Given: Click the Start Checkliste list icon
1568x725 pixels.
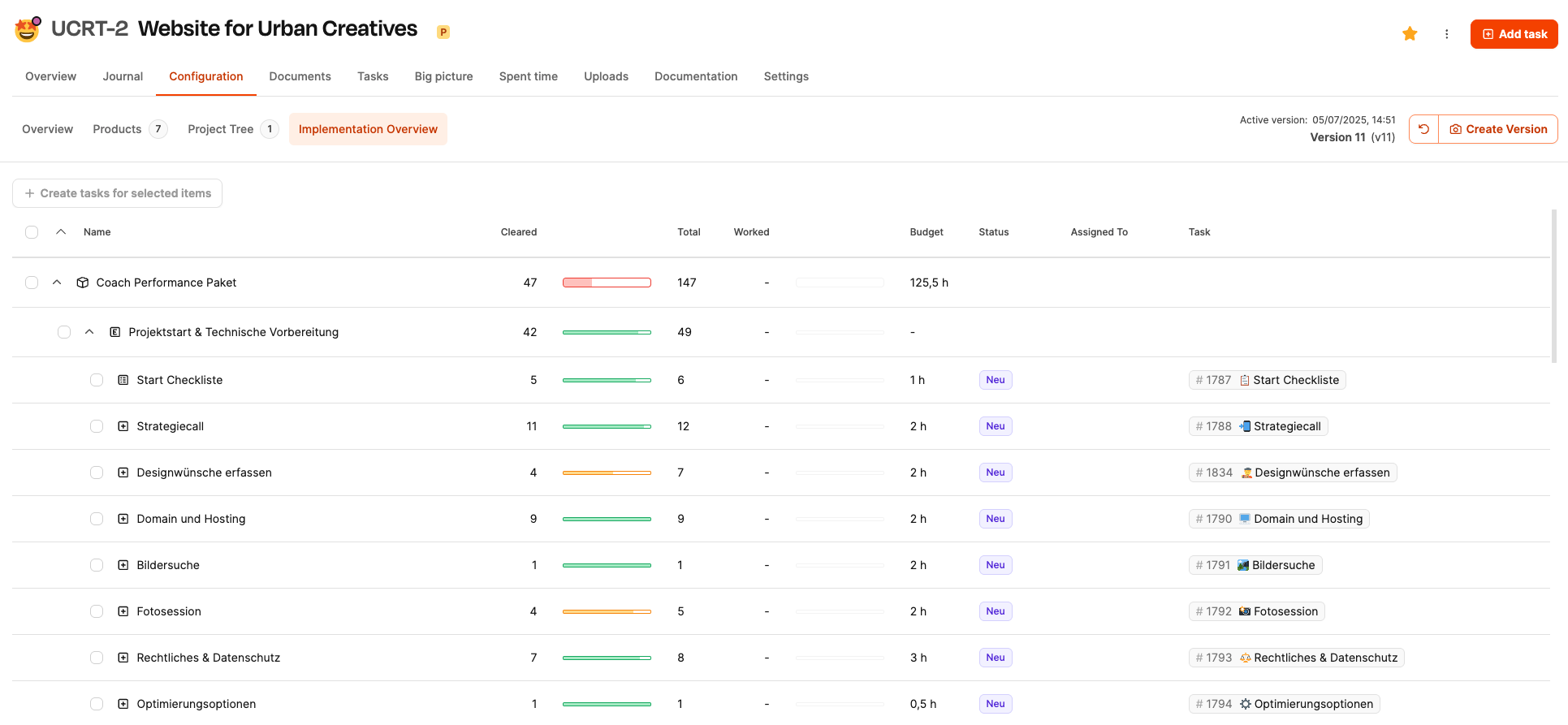Looking at the screenshot, I should pos(123,380).
